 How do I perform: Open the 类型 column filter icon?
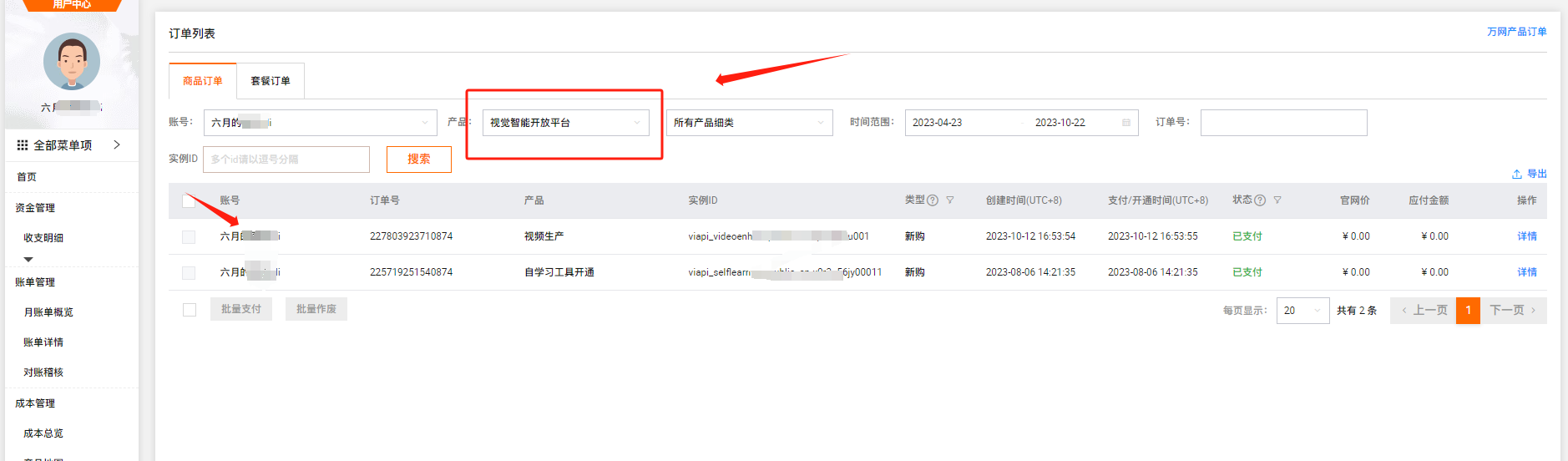(x=950, y=200)
